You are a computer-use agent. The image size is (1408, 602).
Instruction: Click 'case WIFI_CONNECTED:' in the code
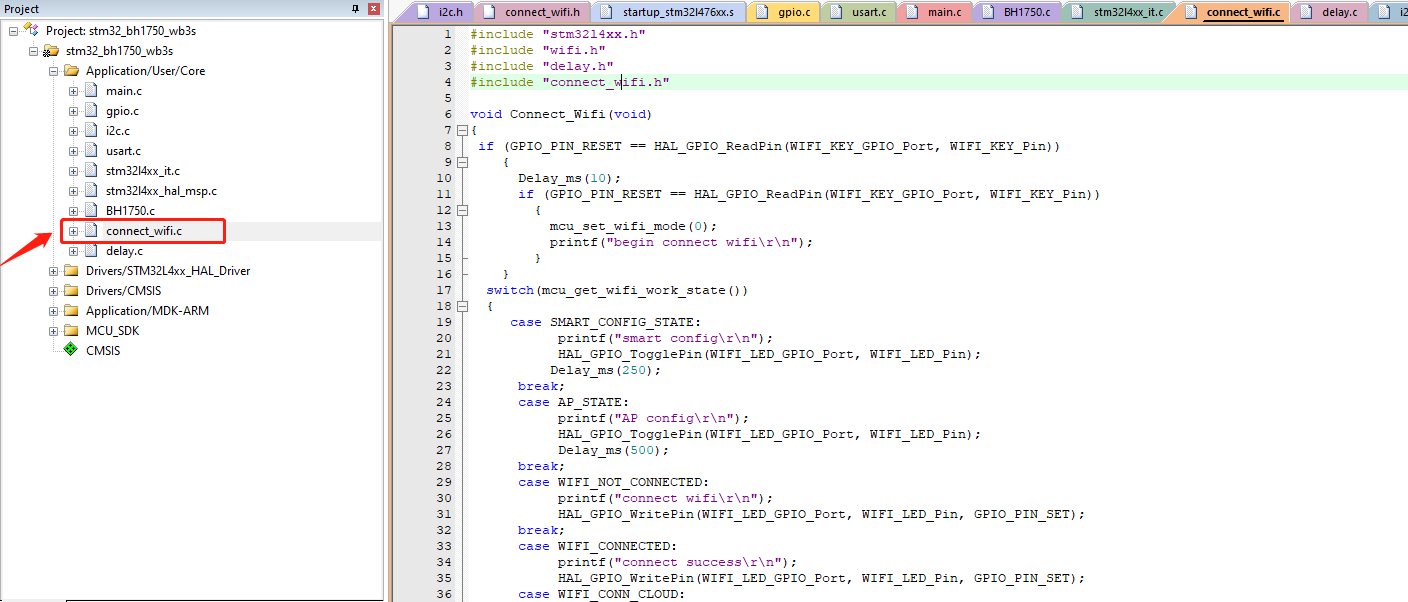coord(598,546)
